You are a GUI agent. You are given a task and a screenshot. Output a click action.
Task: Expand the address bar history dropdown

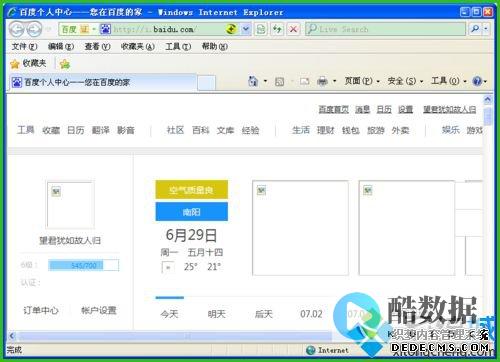pos(246,29)
